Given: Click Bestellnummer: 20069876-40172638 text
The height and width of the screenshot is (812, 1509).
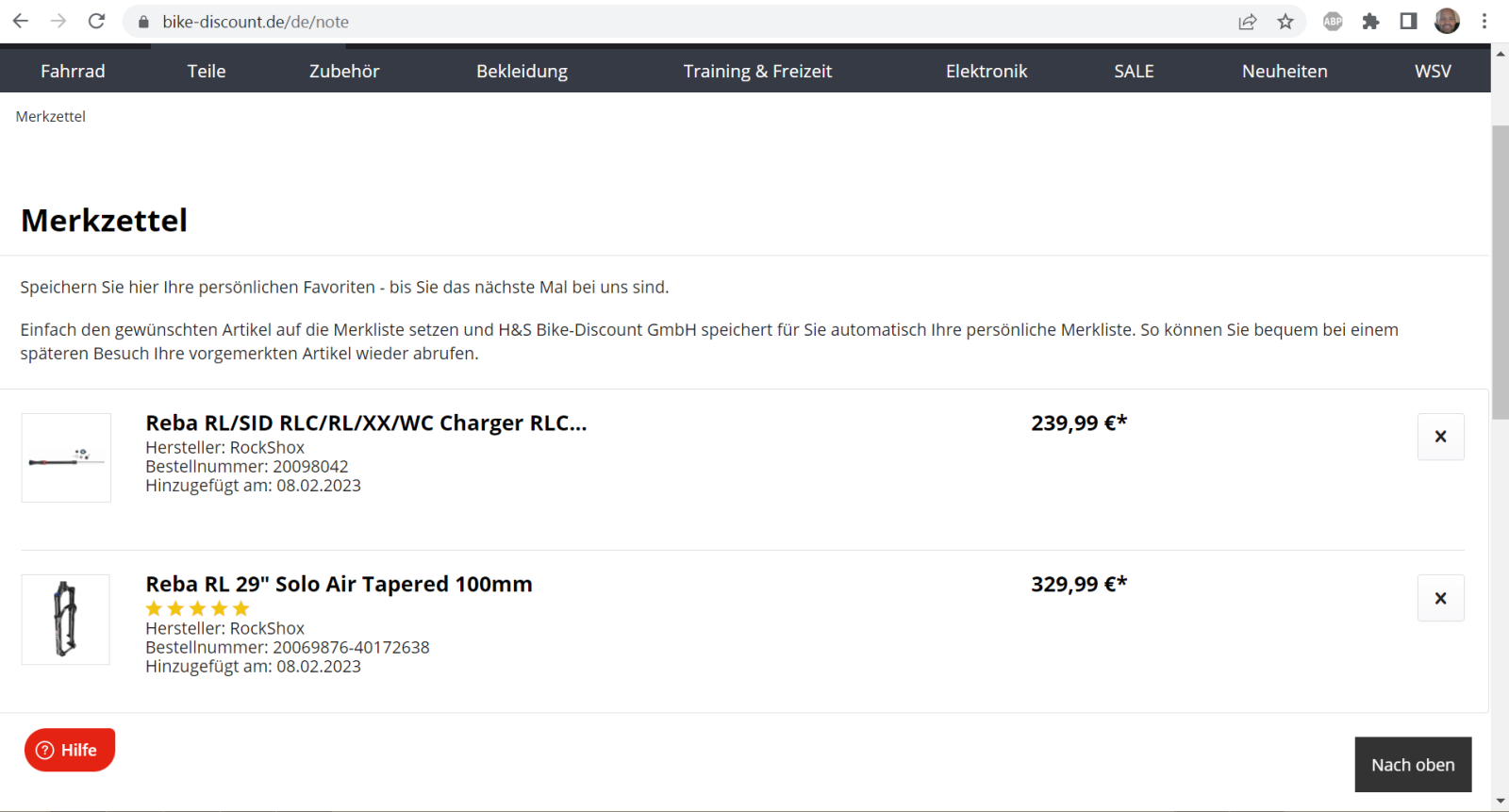Looking at the screenshot, I should [288, 647].
